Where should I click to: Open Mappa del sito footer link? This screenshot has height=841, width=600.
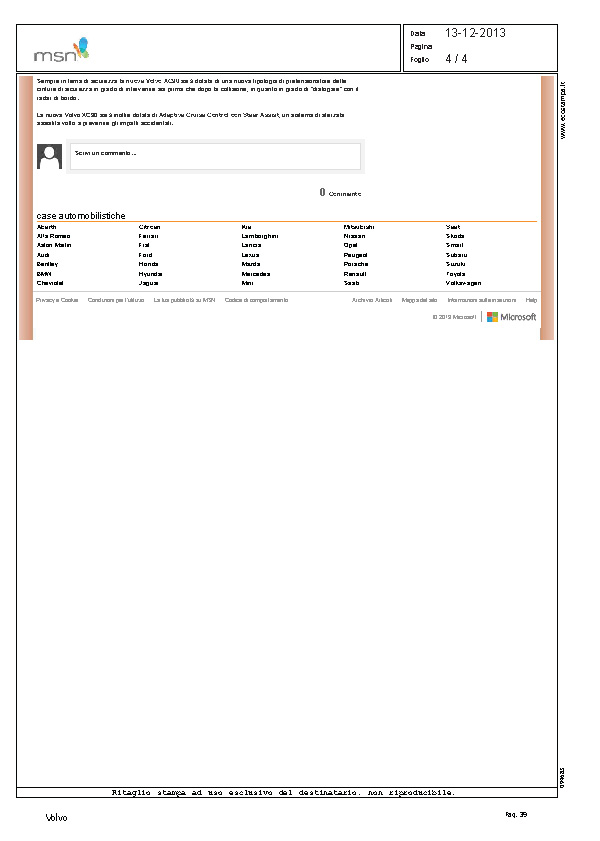(x=419, y=300)
